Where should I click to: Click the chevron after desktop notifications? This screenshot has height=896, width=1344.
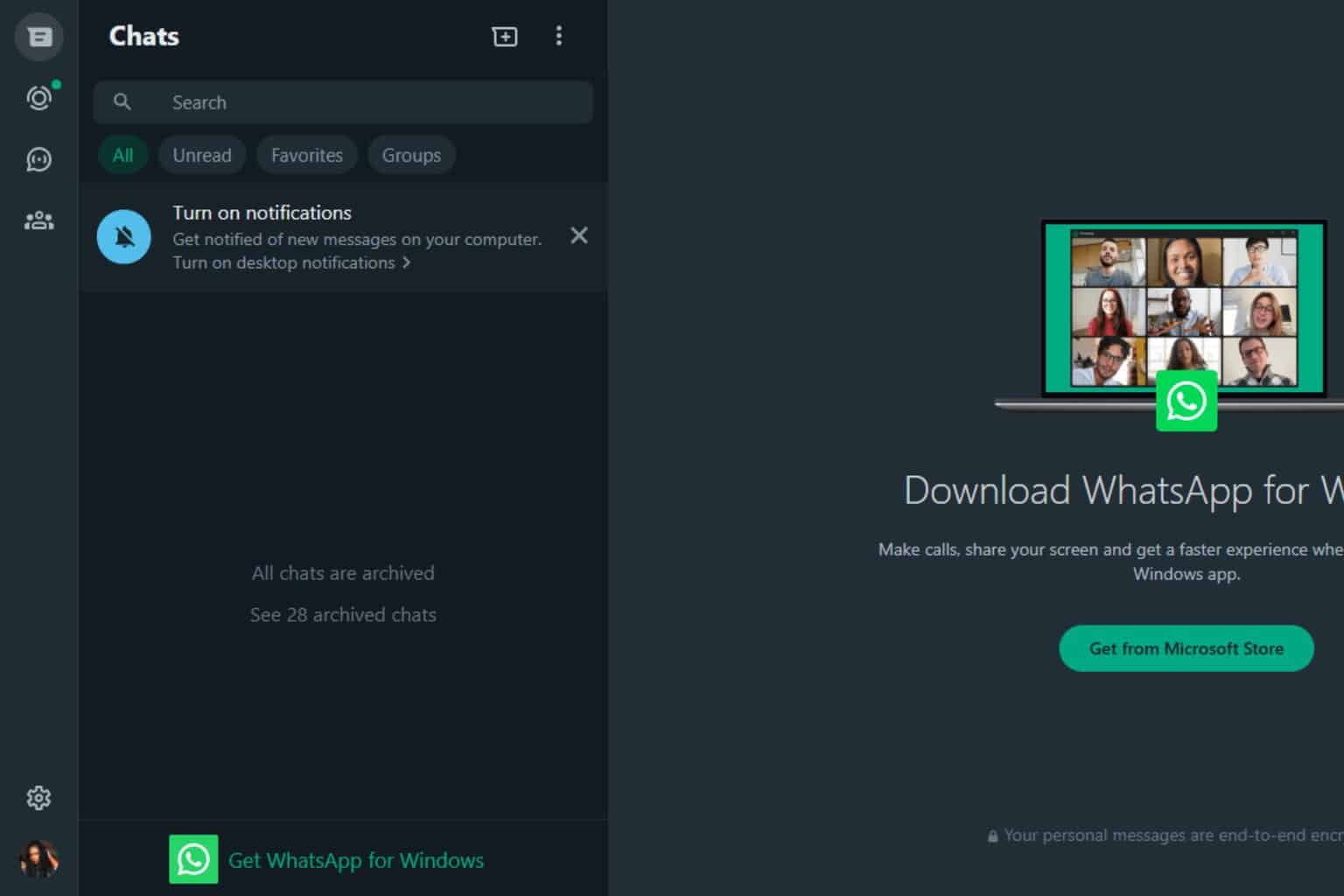click(406, 262)
